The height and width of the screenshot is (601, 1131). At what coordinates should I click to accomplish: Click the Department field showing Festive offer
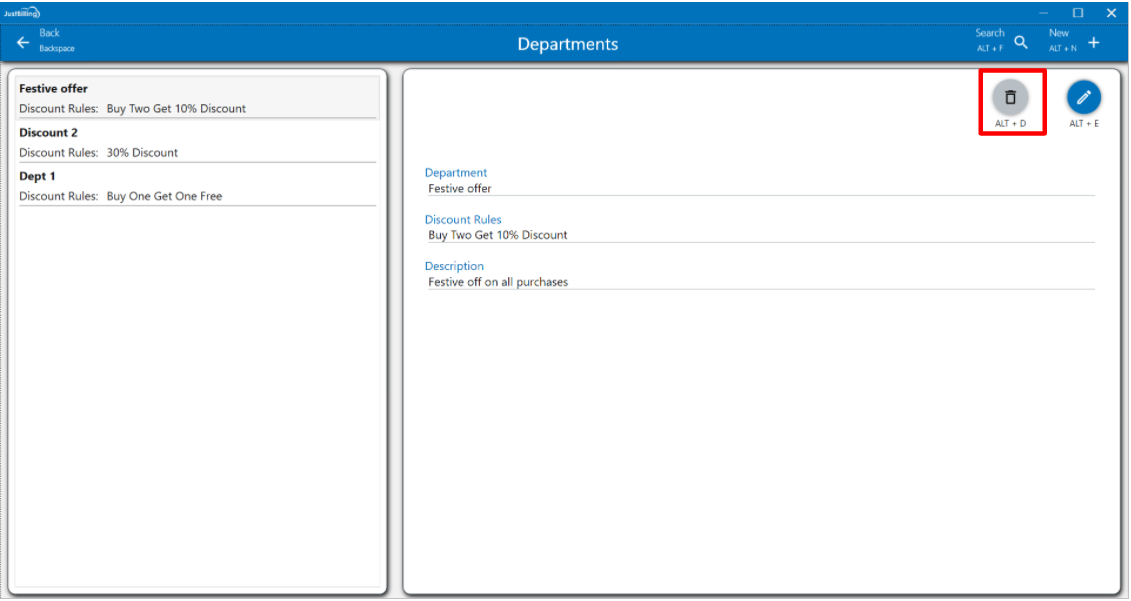[460, 188]
